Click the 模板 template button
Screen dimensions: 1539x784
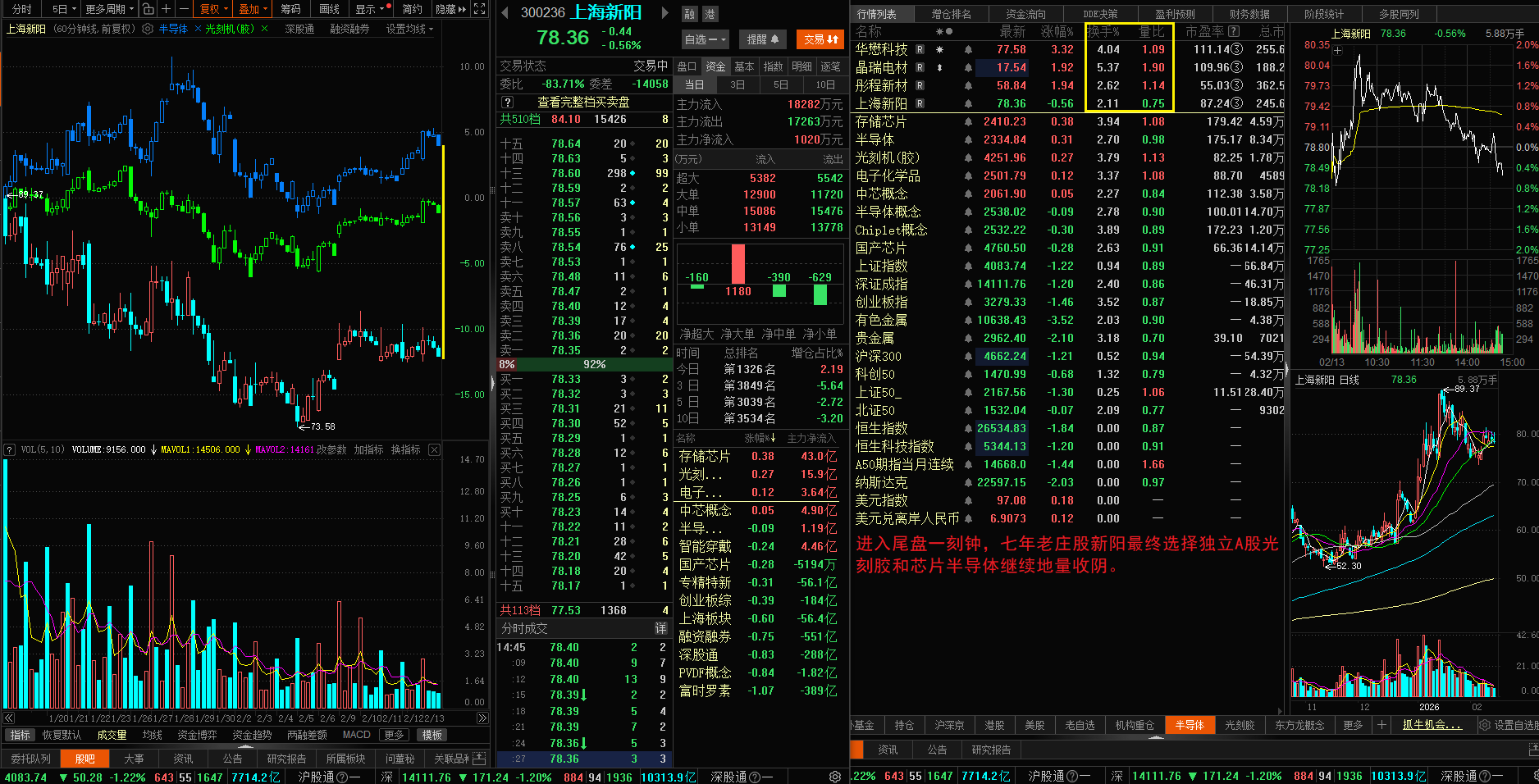click(432, 735)
